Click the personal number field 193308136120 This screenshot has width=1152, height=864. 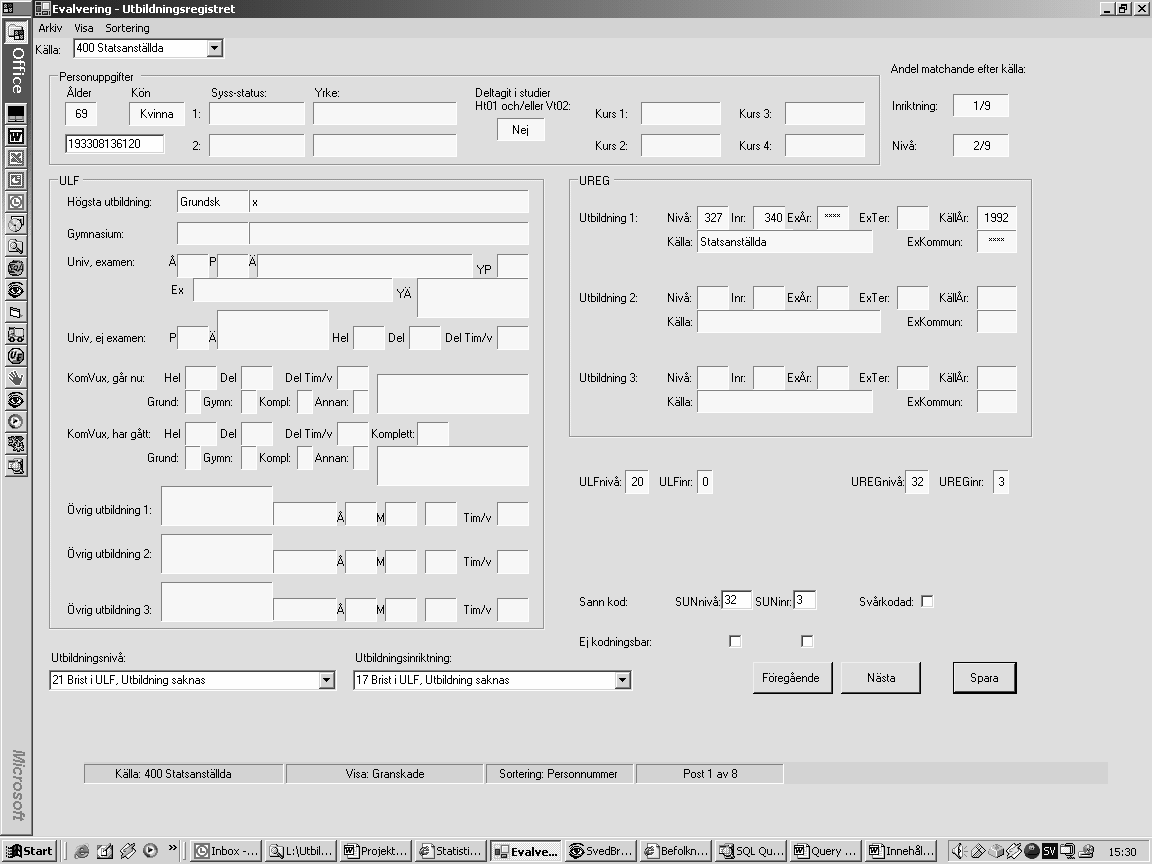click(x=115, y=144)
